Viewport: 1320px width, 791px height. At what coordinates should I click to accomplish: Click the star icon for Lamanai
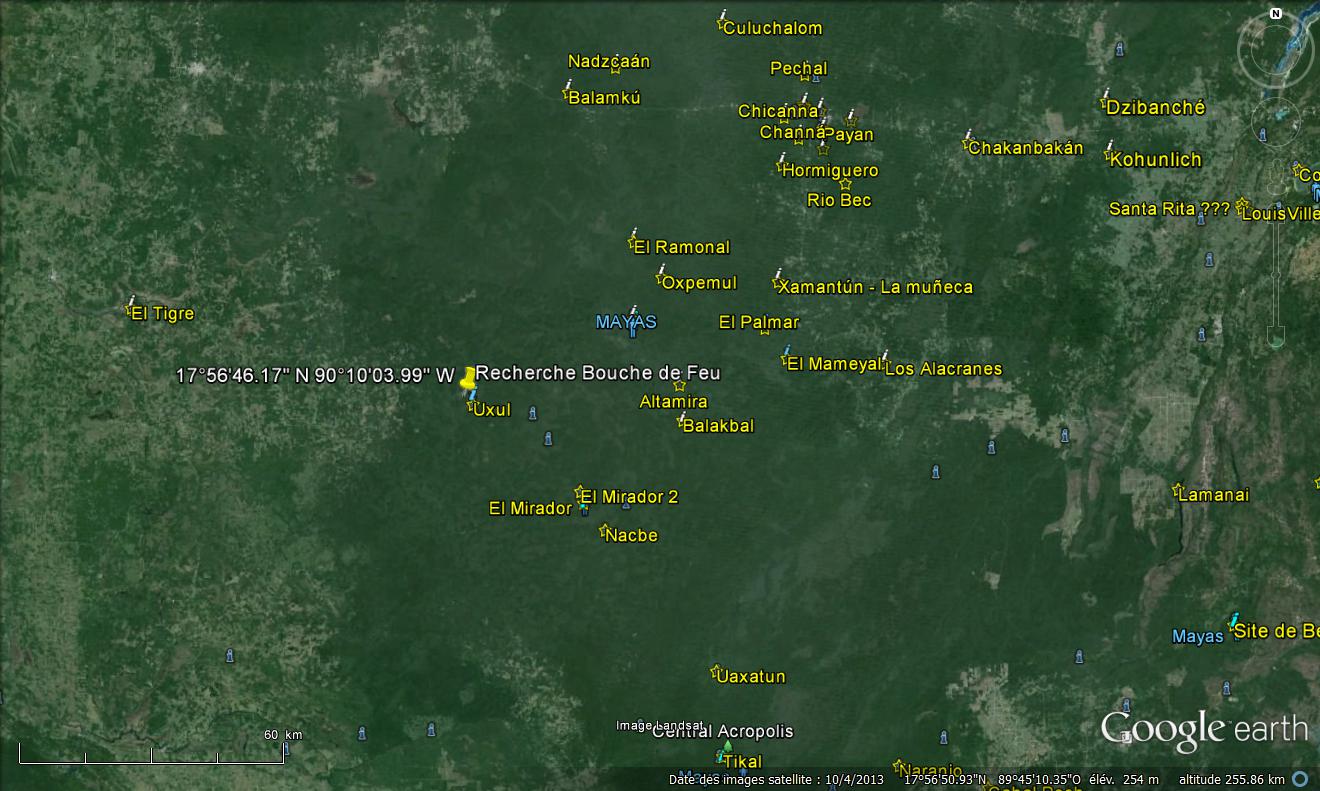point(1177,490)
